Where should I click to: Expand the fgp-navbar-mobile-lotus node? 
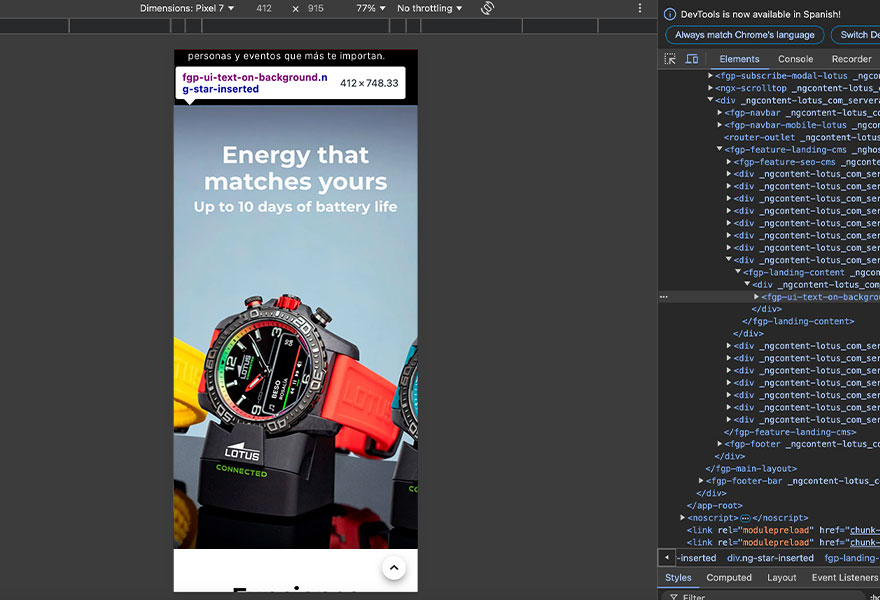click(x=719, y=125)
